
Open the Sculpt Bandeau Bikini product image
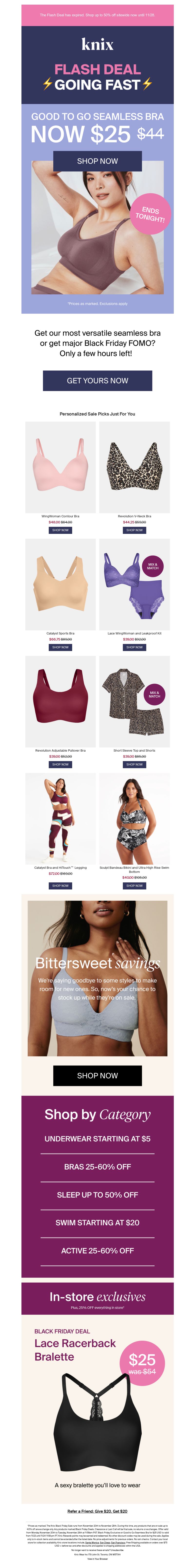pyautogui.click(x=135, y=818)
